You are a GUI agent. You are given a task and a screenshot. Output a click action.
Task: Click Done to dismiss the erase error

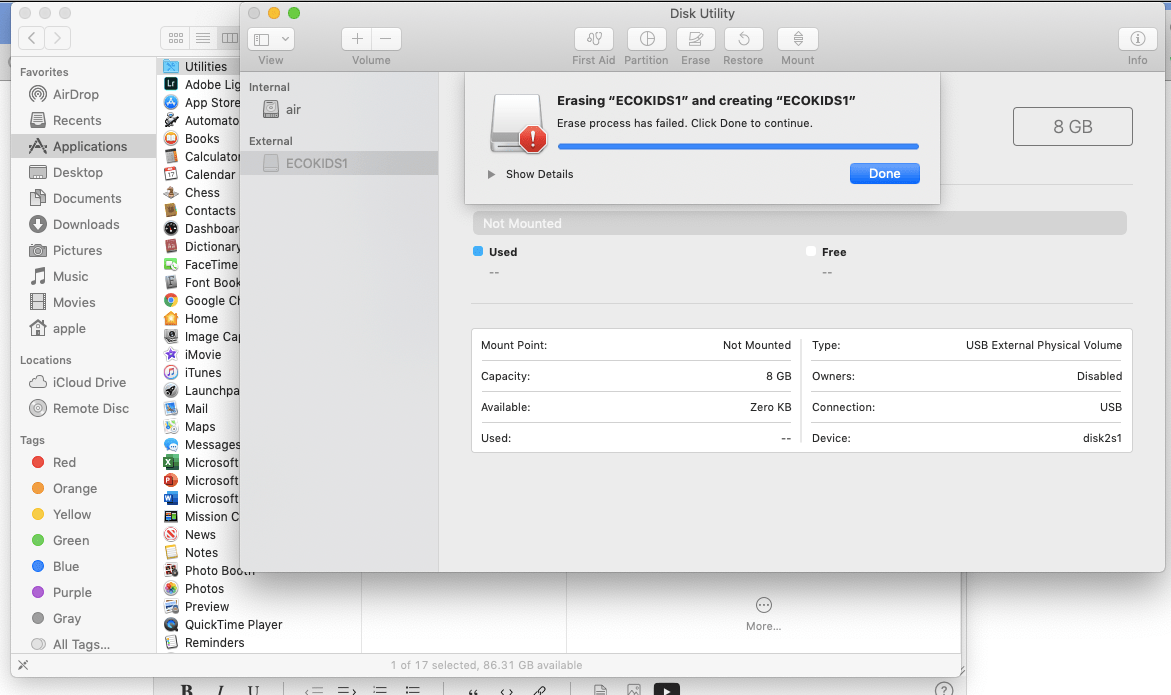[884, 173]
